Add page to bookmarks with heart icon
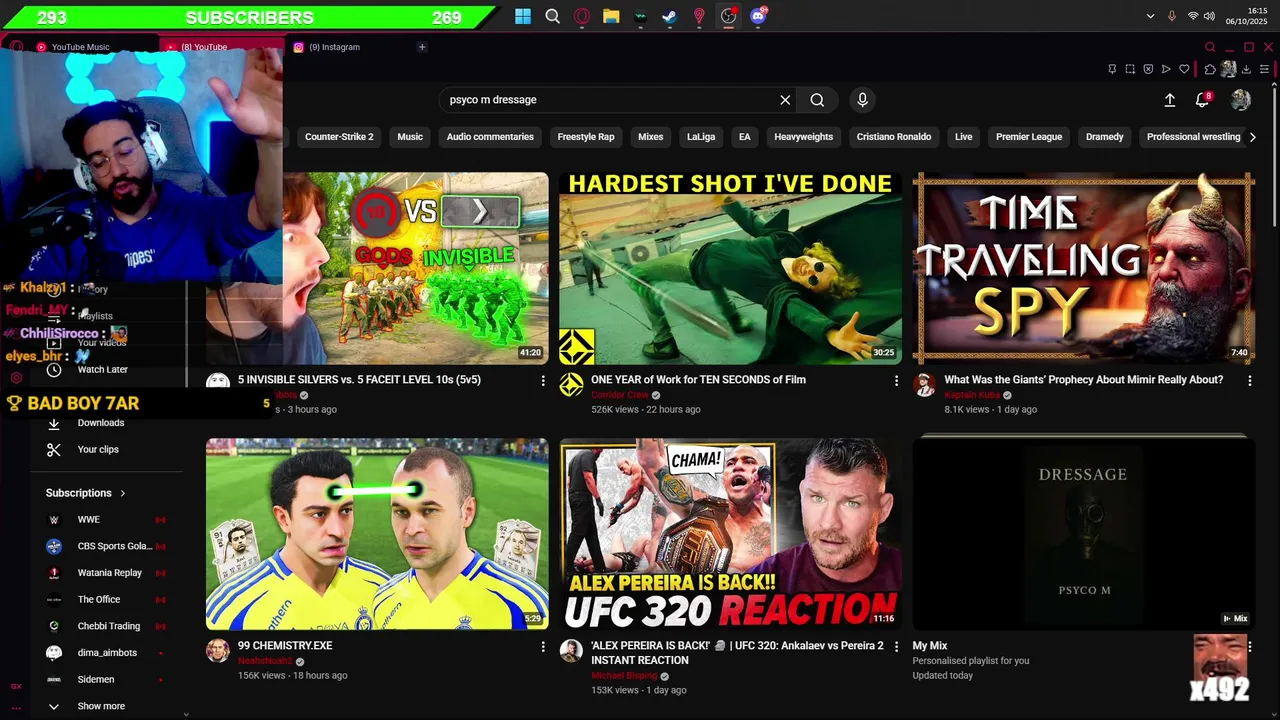Screen dimensions: 1280x720 pyautogui.click(x=1184, y=69)
